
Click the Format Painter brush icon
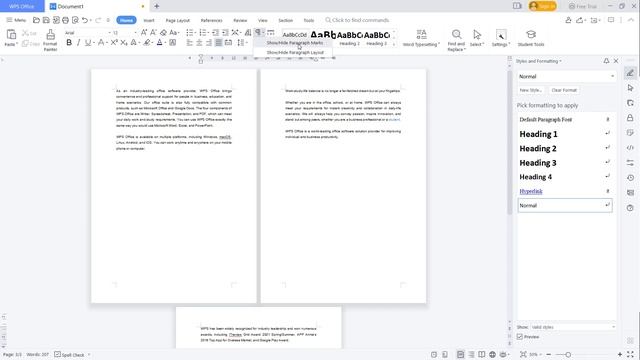(x=50, y=34)
